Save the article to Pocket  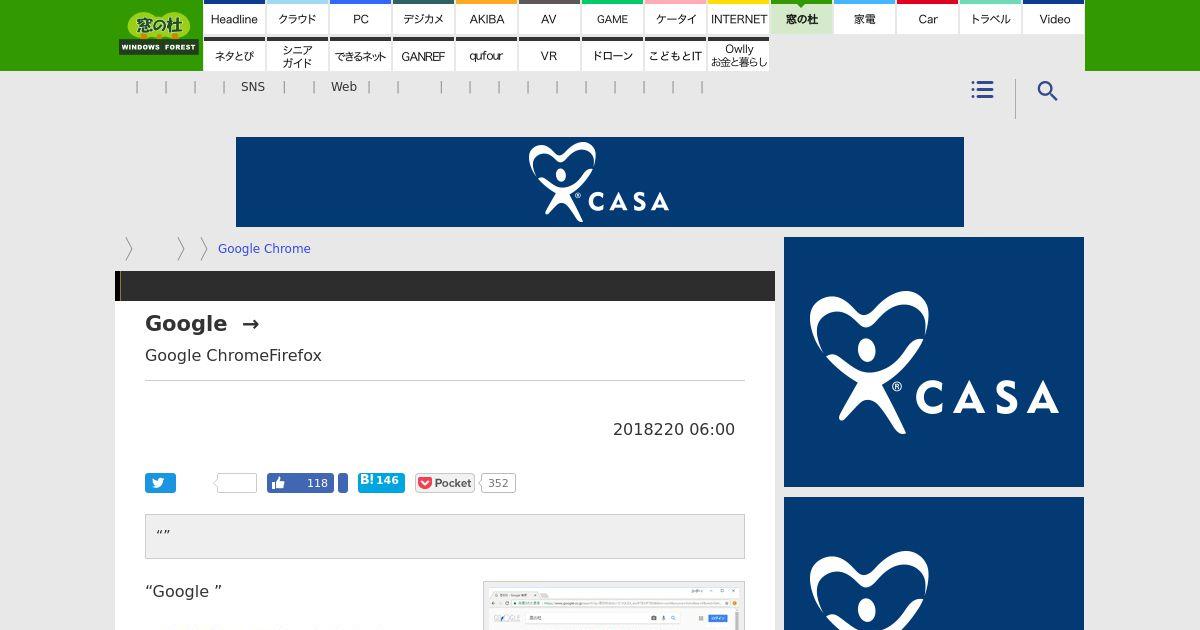445,483
